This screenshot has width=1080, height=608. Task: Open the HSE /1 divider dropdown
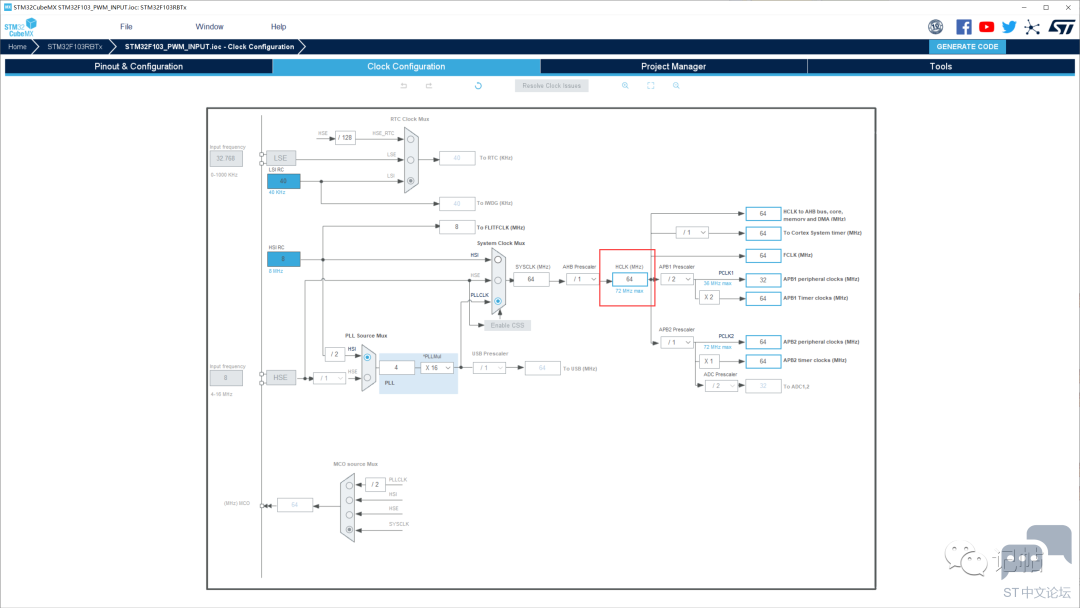point(329,378)
